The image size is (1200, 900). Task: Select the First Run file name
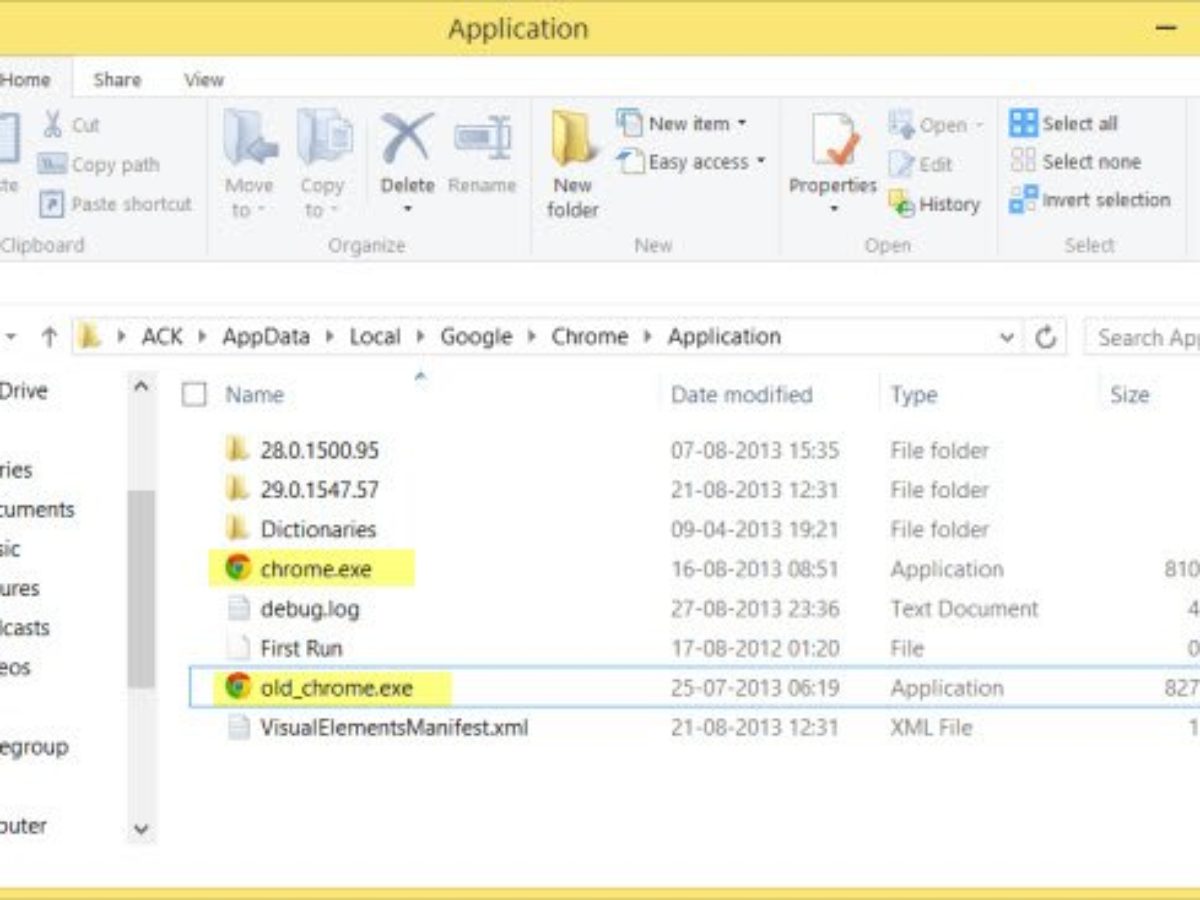[x=301, y=648]
